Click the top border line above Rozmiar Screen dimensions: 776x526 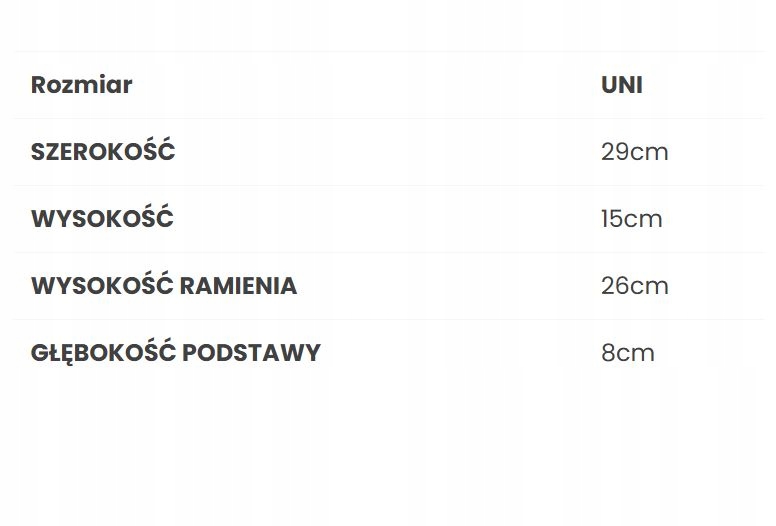(388, 52)
